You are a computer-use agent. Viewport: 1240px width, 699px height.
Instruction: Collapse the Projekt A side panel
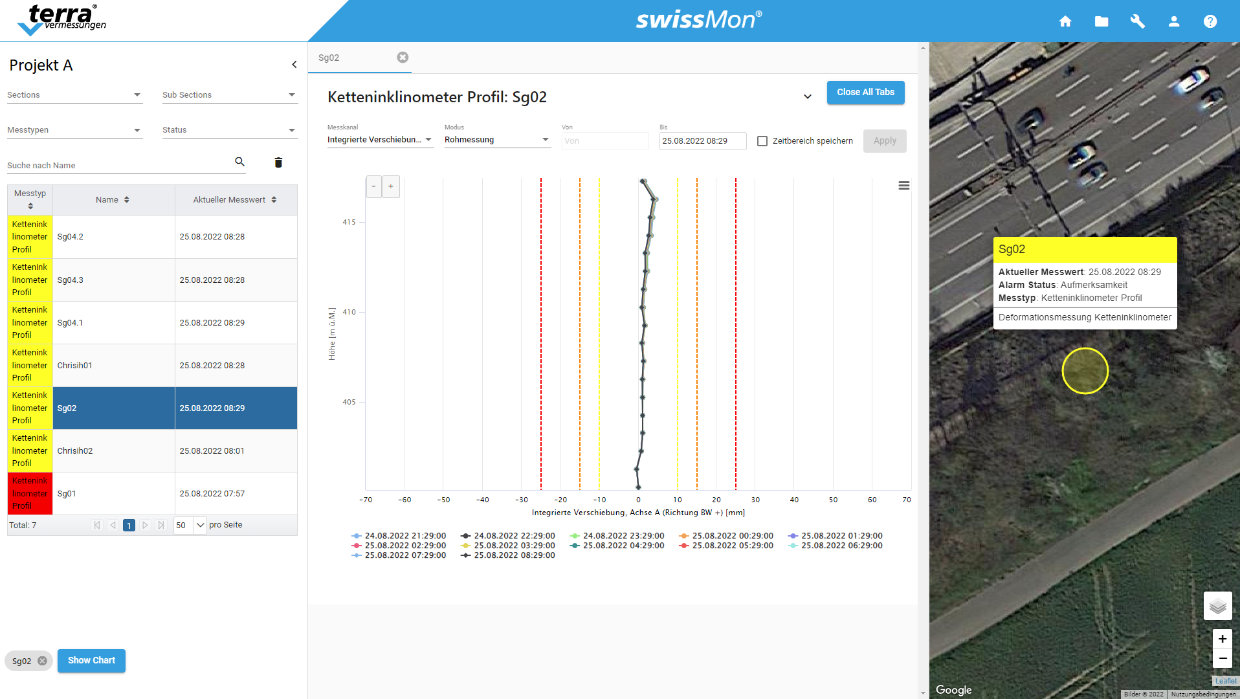point(294,65)
